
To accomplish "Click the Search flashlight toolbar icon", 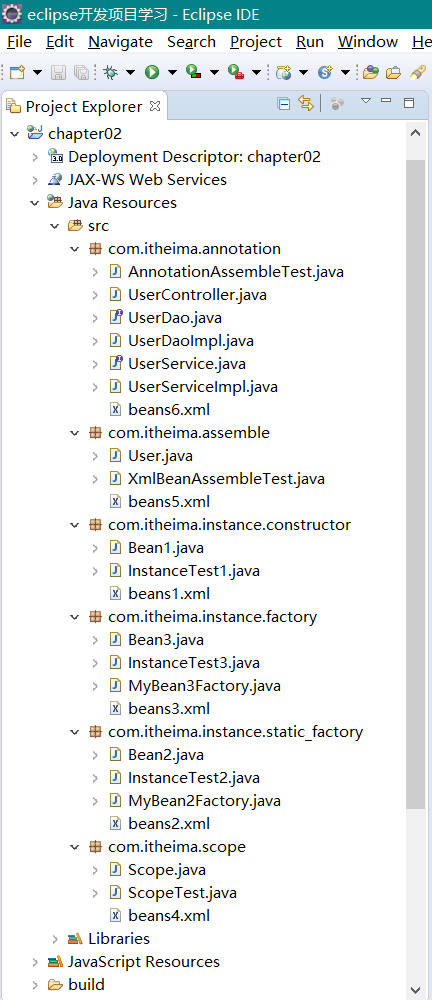I will [418, 72].
